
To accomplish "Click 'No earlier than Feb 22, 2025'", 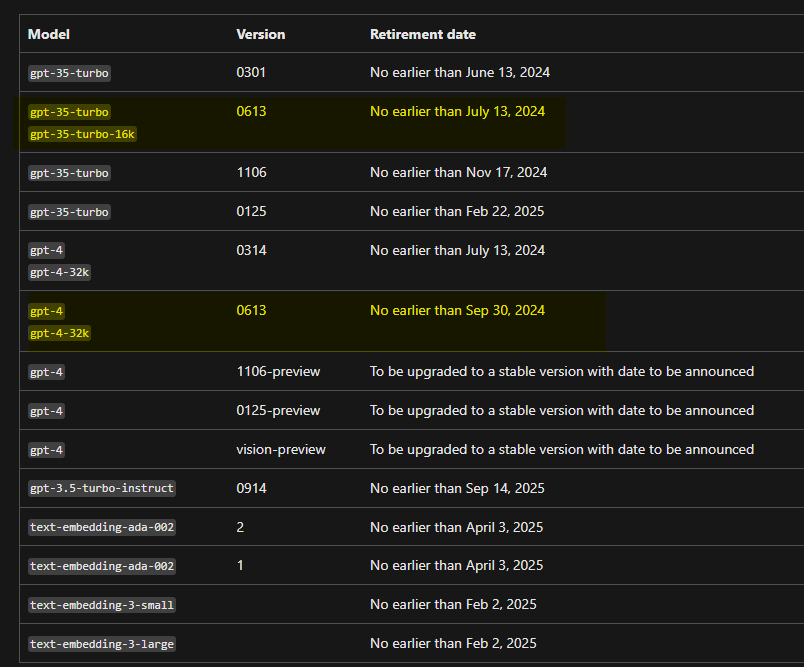I will 457,211.
